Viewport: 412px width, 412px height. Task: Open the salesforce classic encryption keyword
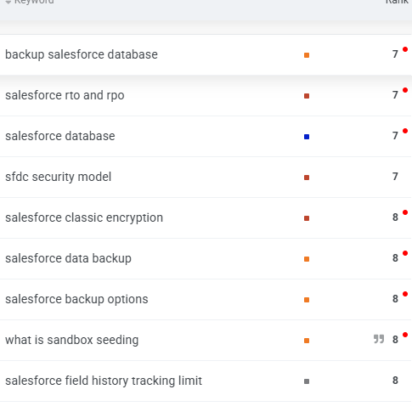pyautogui.click(x=84, y=218)
